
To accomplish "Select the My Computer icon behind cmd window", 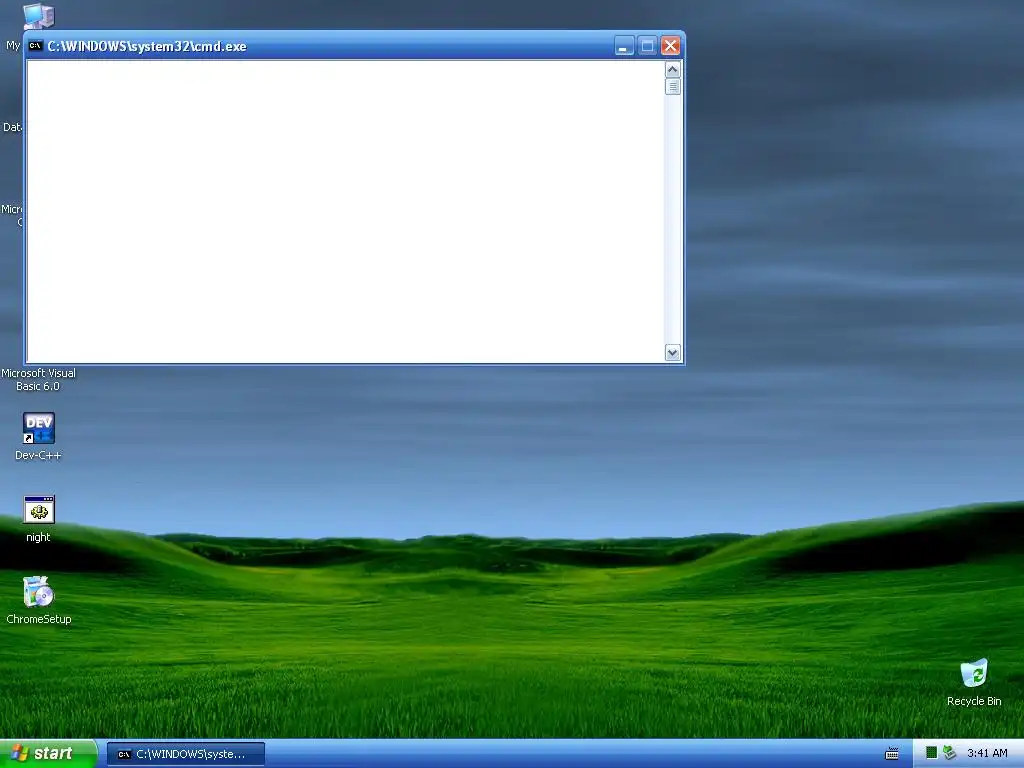I will (39, 16).
